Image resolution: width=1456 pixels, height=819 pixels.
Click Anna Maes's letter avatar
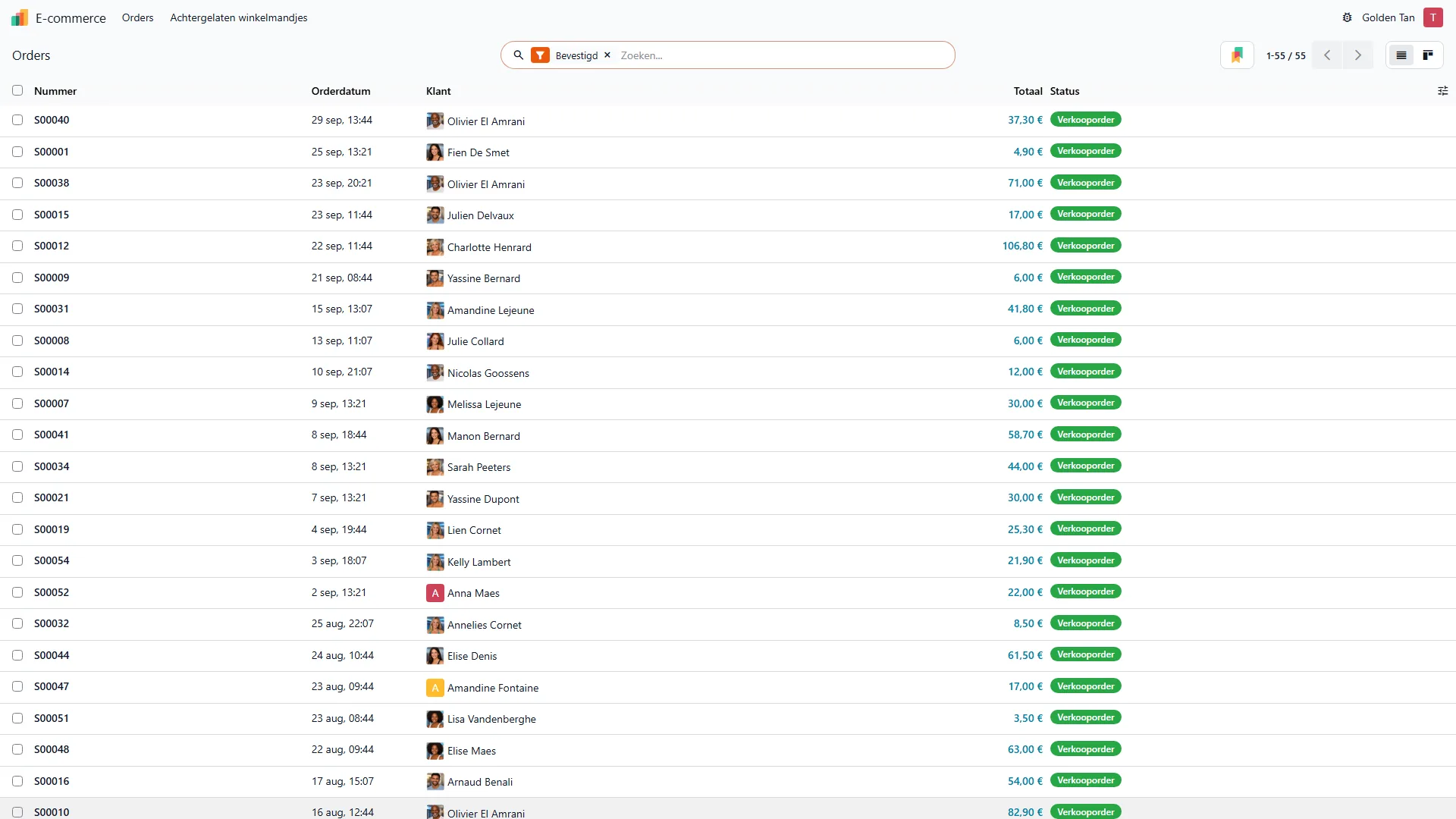click(x=435, y=593)
